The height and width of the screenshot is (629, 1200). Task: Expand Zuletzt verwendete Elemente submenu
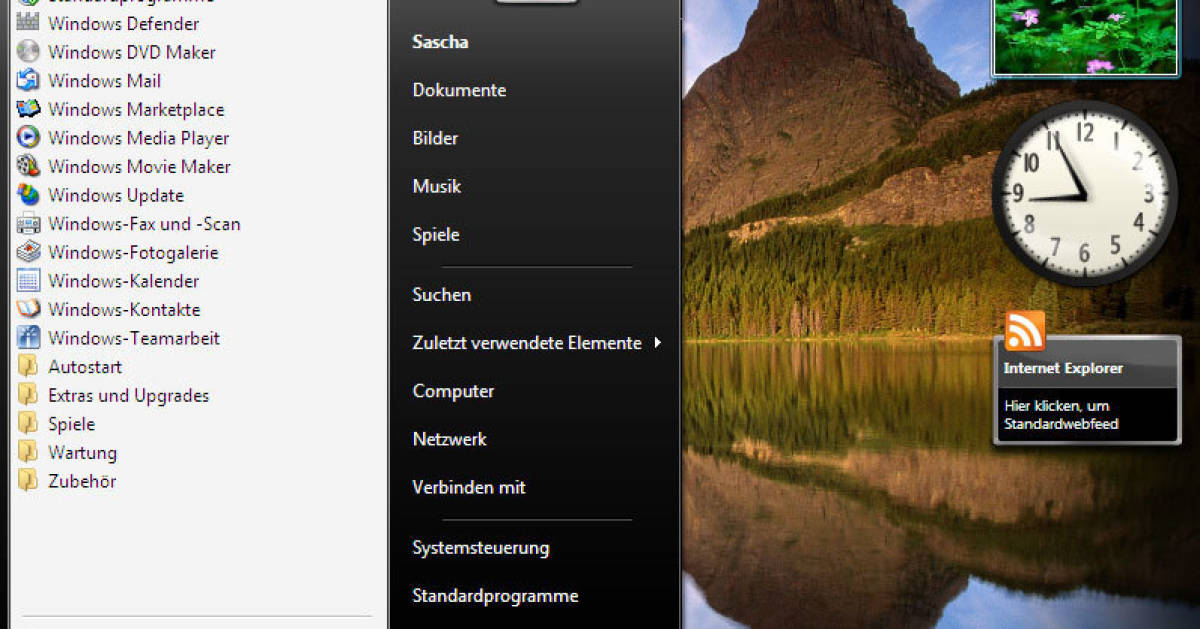point(526,342)
